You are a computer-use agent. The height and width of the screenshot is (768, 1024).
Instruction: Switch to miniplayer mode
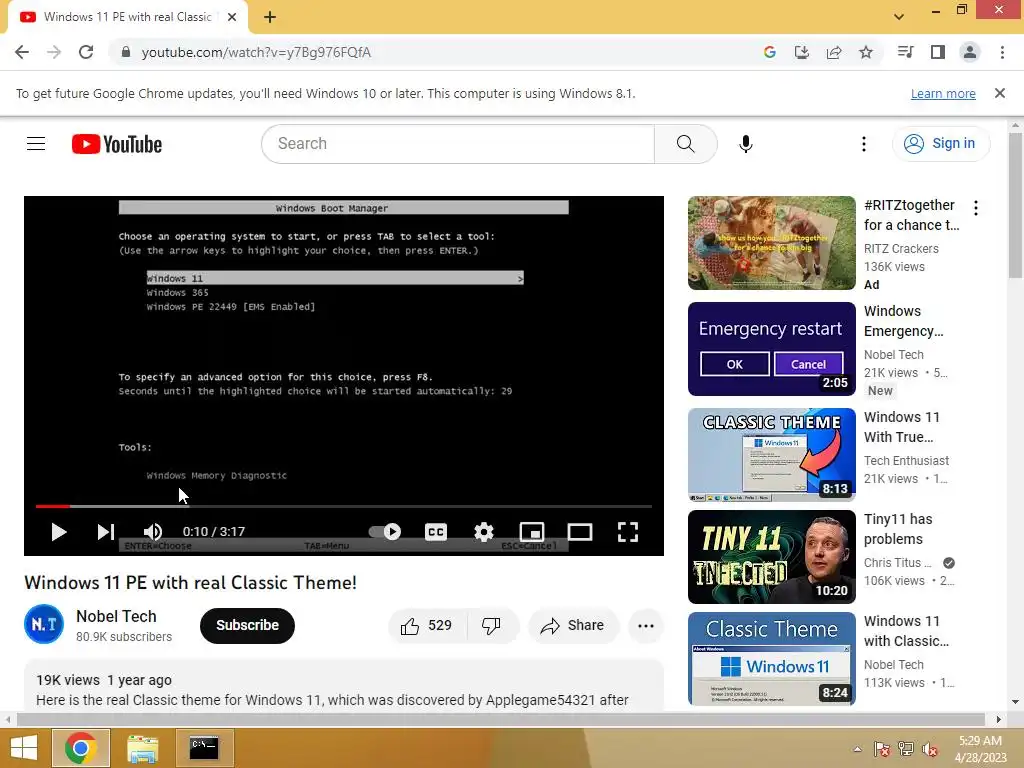tap(532, 532)
